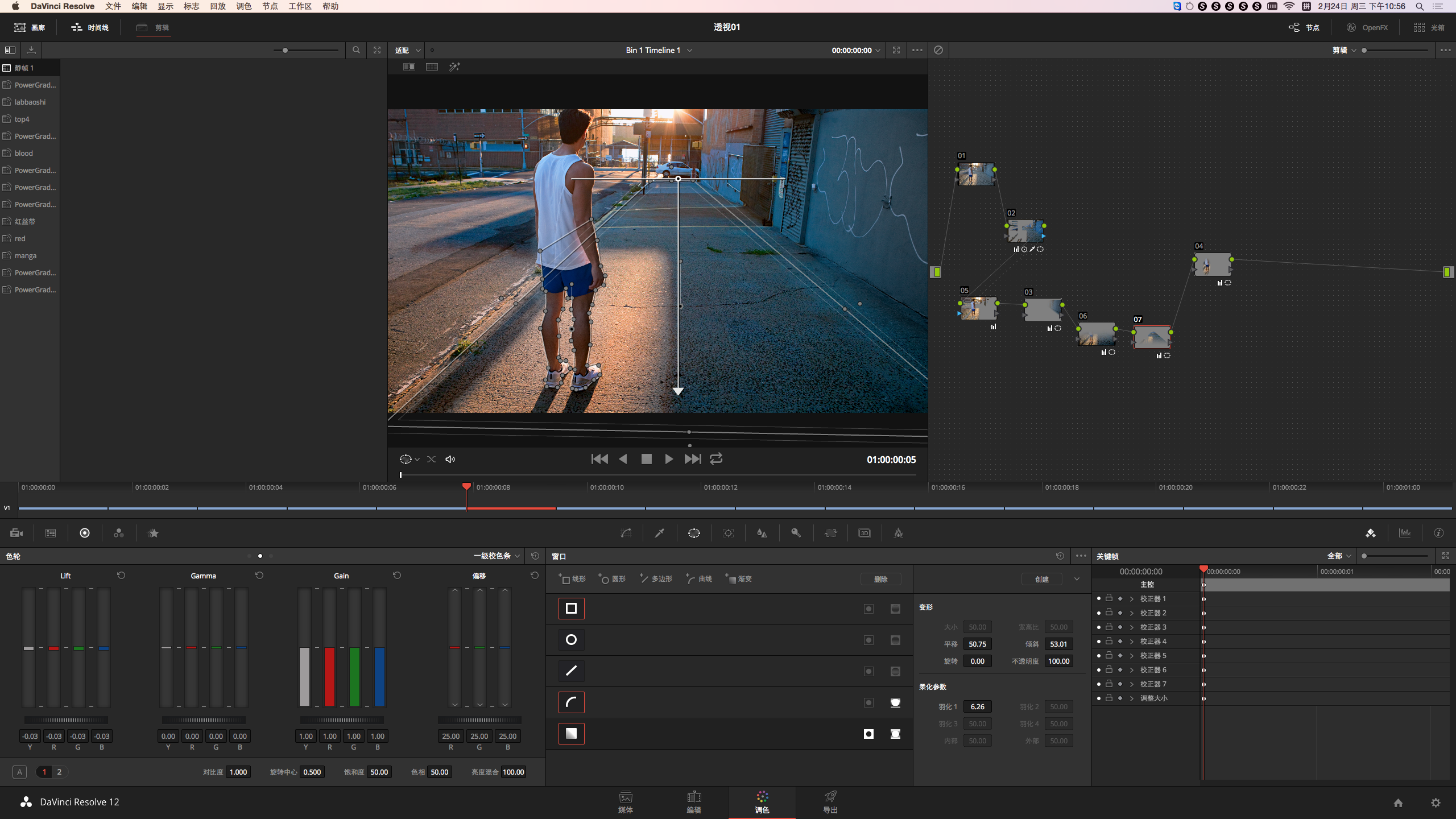
Task: Open the Curves palette icon
Action: 626,533
